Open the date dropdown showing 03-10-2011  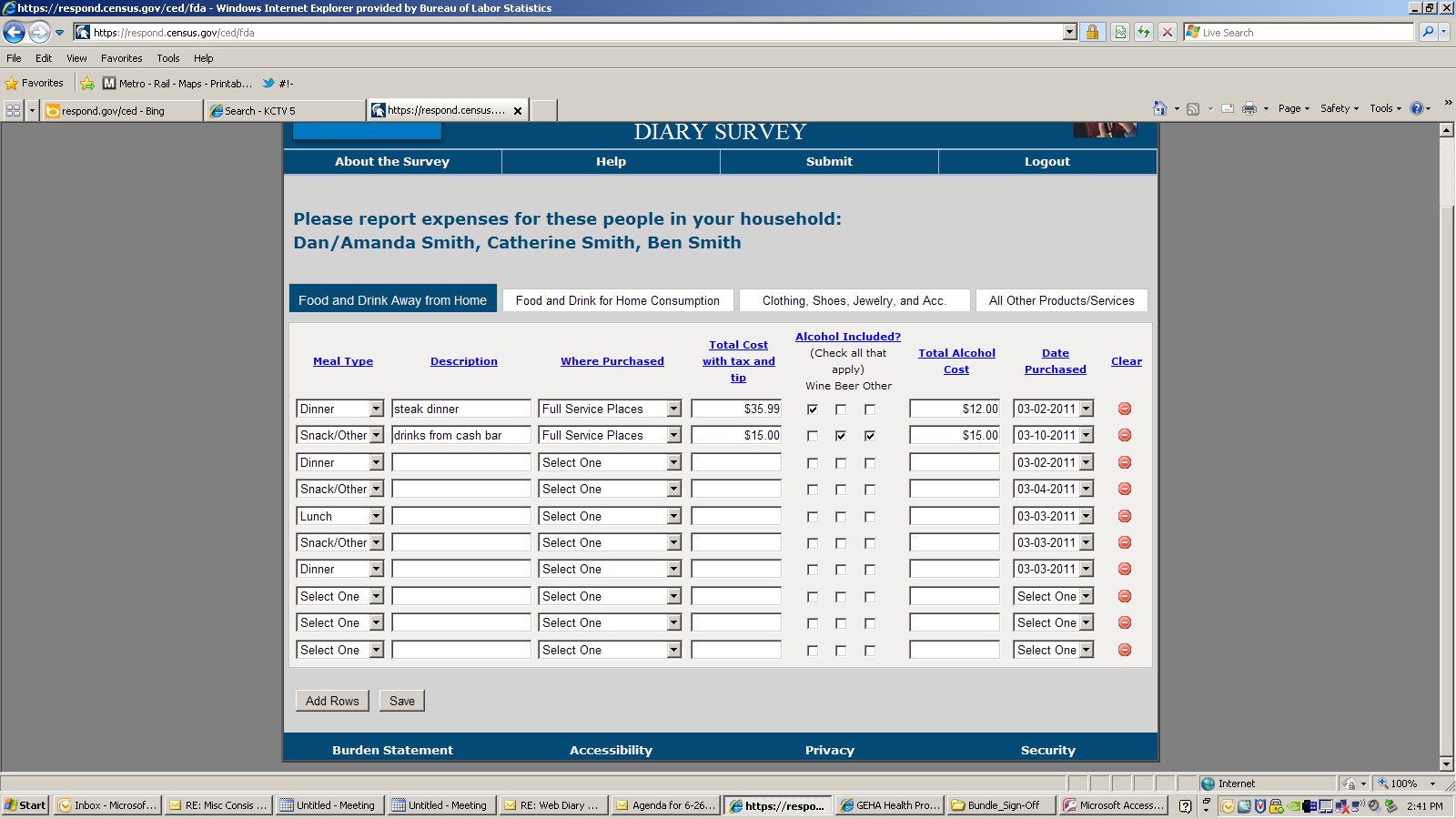[x=1086, y=436]
